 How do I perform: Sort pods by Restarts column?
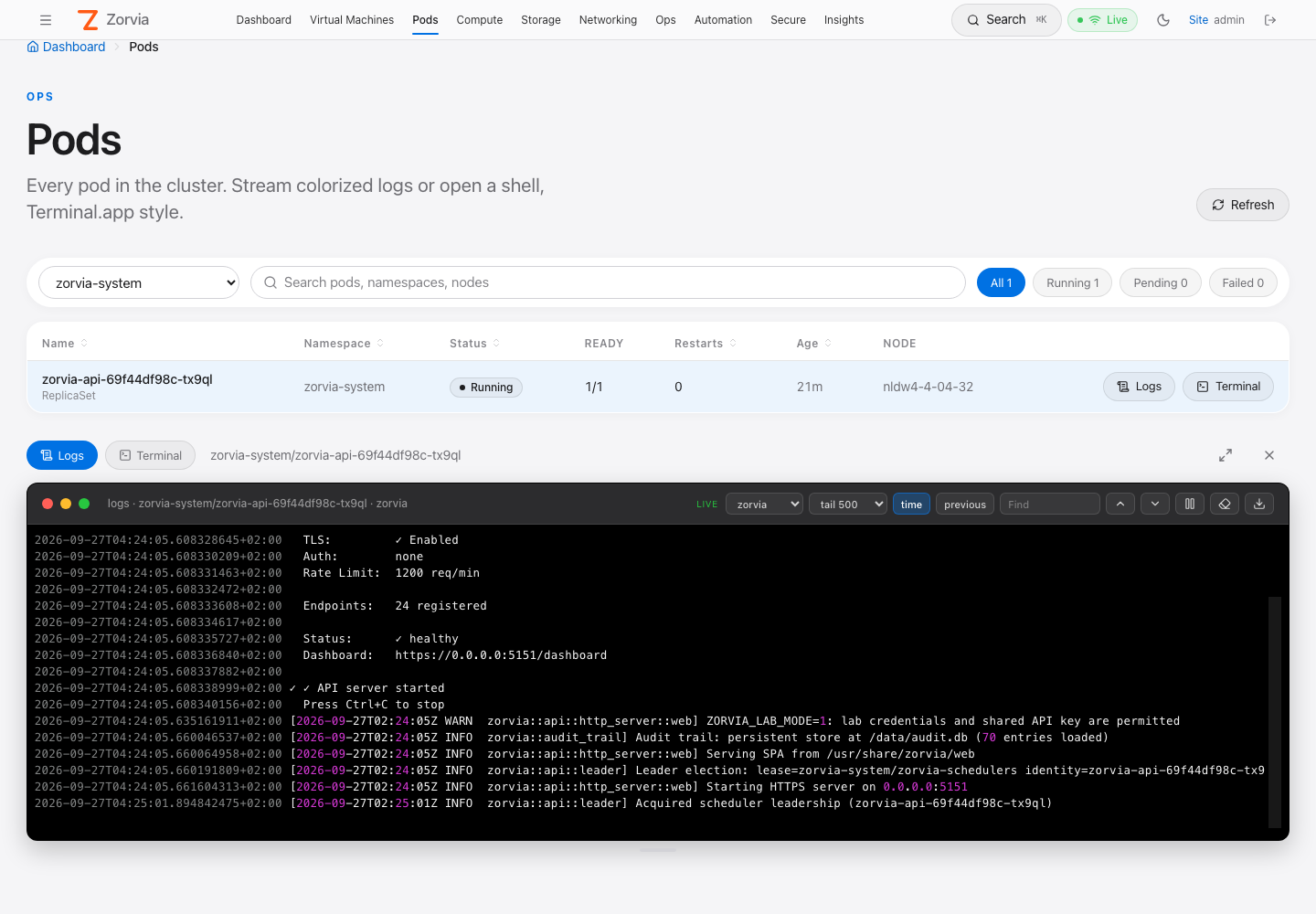(x=706, y=344)
